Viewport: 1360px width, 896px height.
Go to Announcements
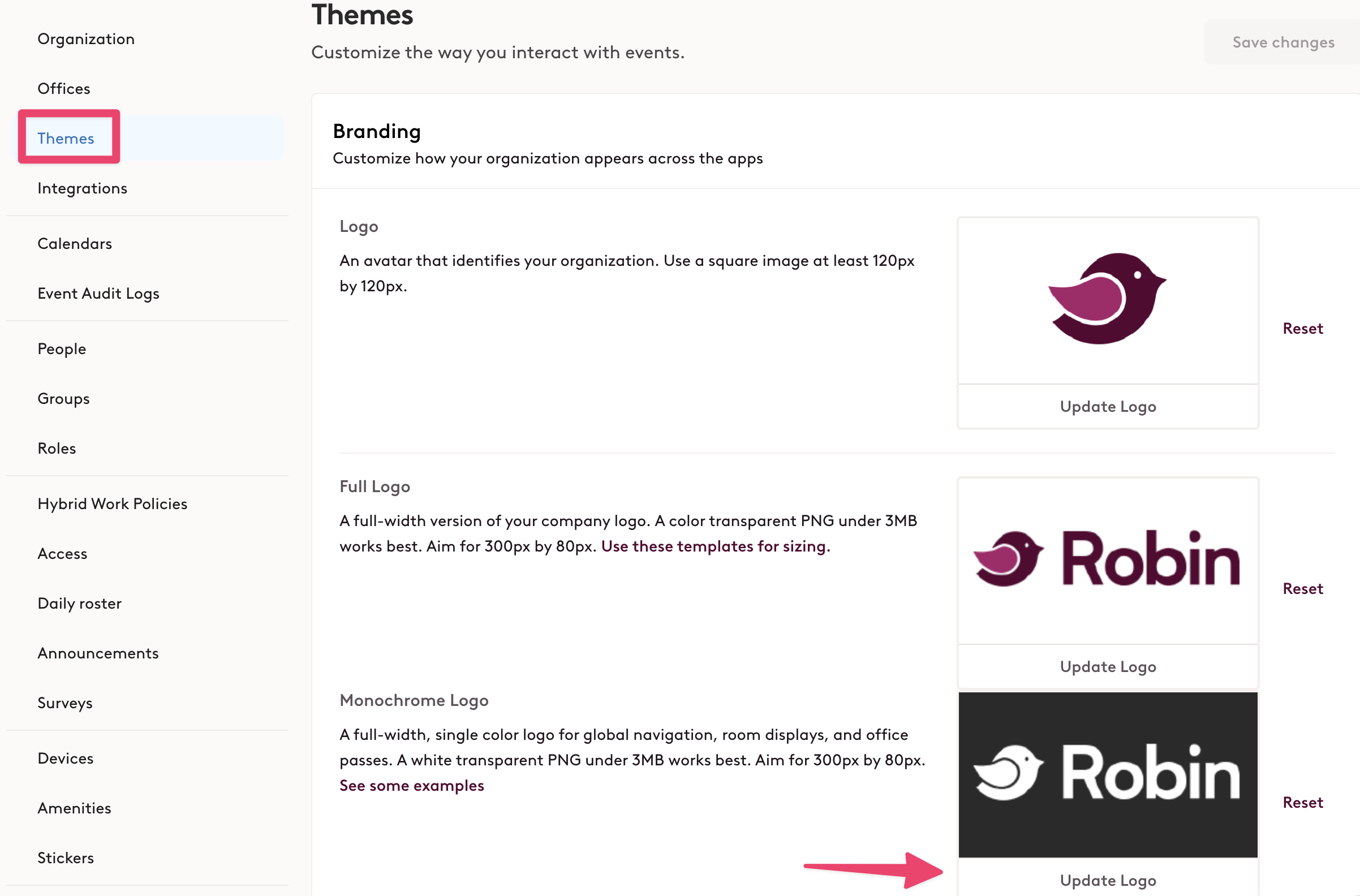pos(98,653)
